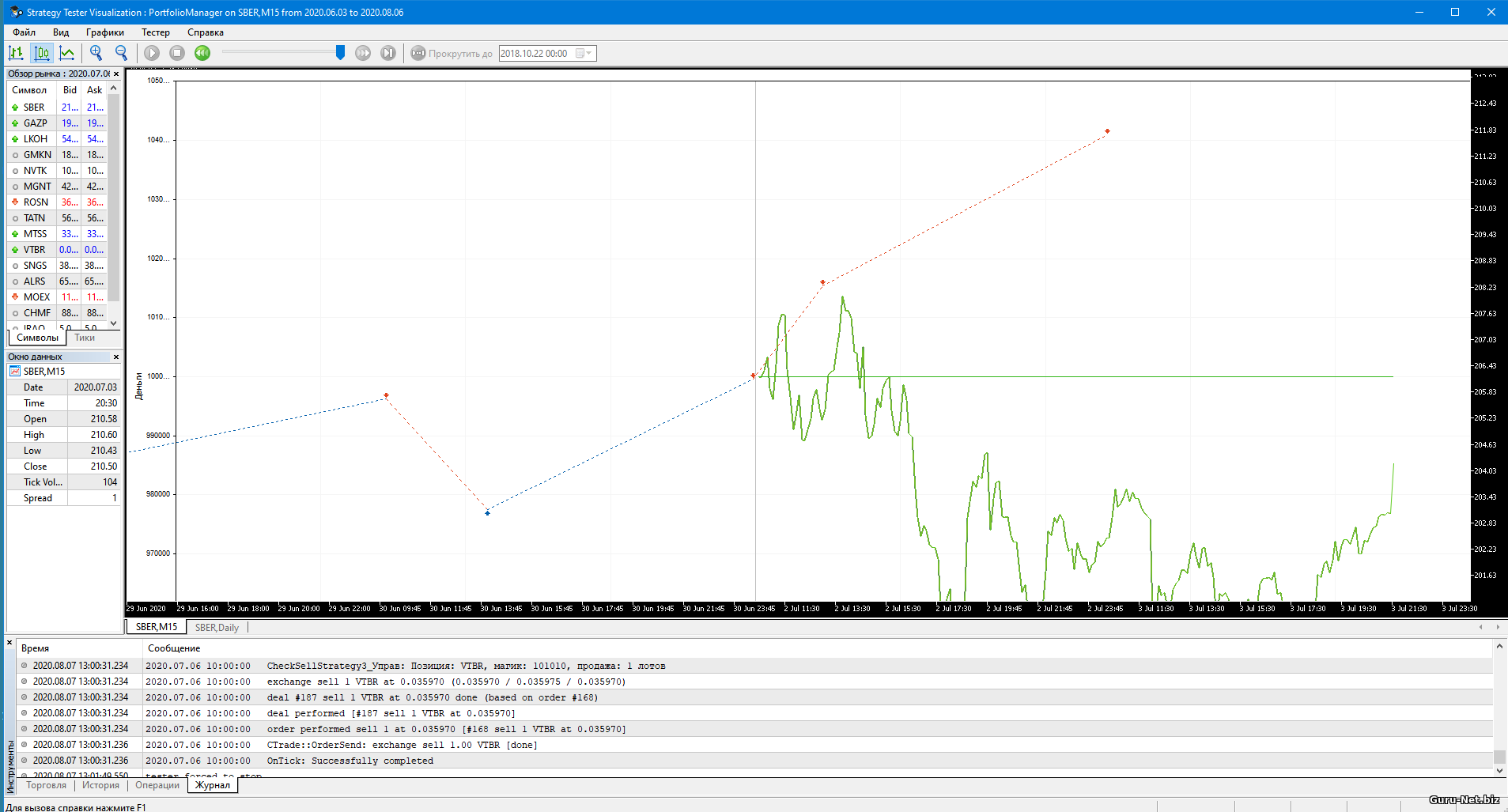Screen dimensions: 1508x812
Task: Select GAZP symbol row
Action: click(x=56, y=123)
